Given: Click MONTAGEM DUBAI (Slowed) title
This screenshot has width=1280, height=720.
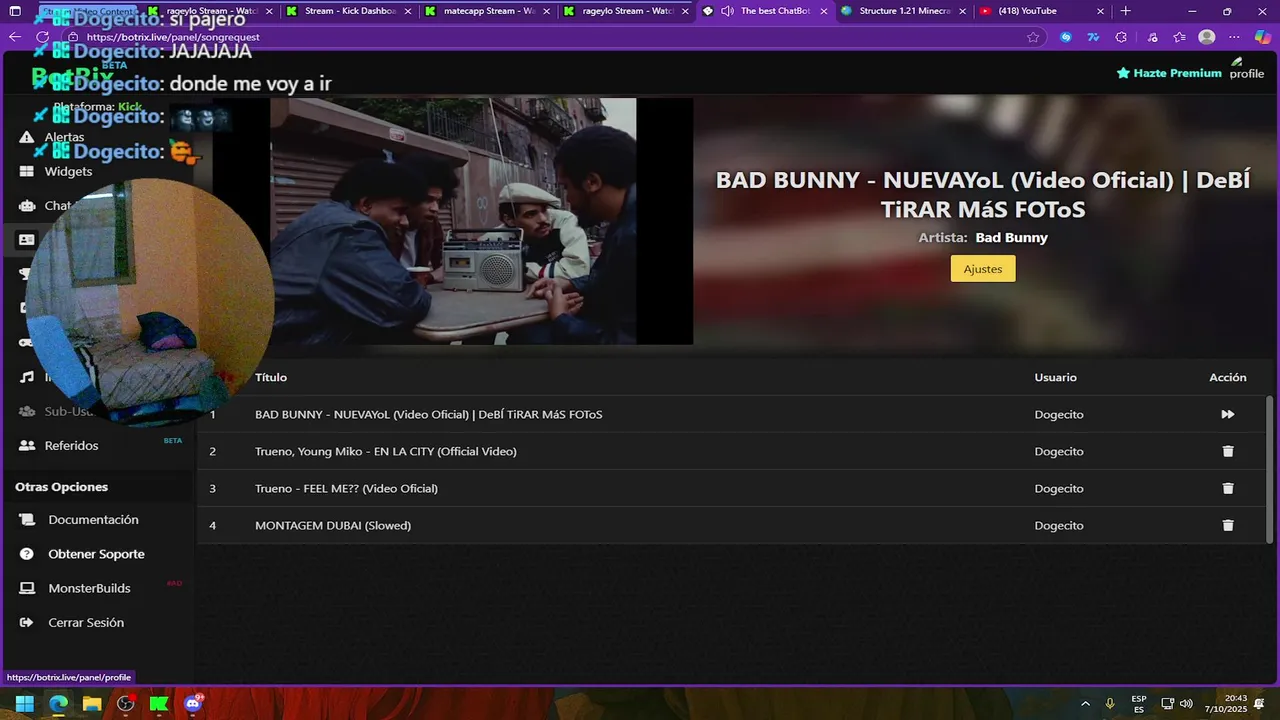Looking at the screenshot, I should [333, 525].
